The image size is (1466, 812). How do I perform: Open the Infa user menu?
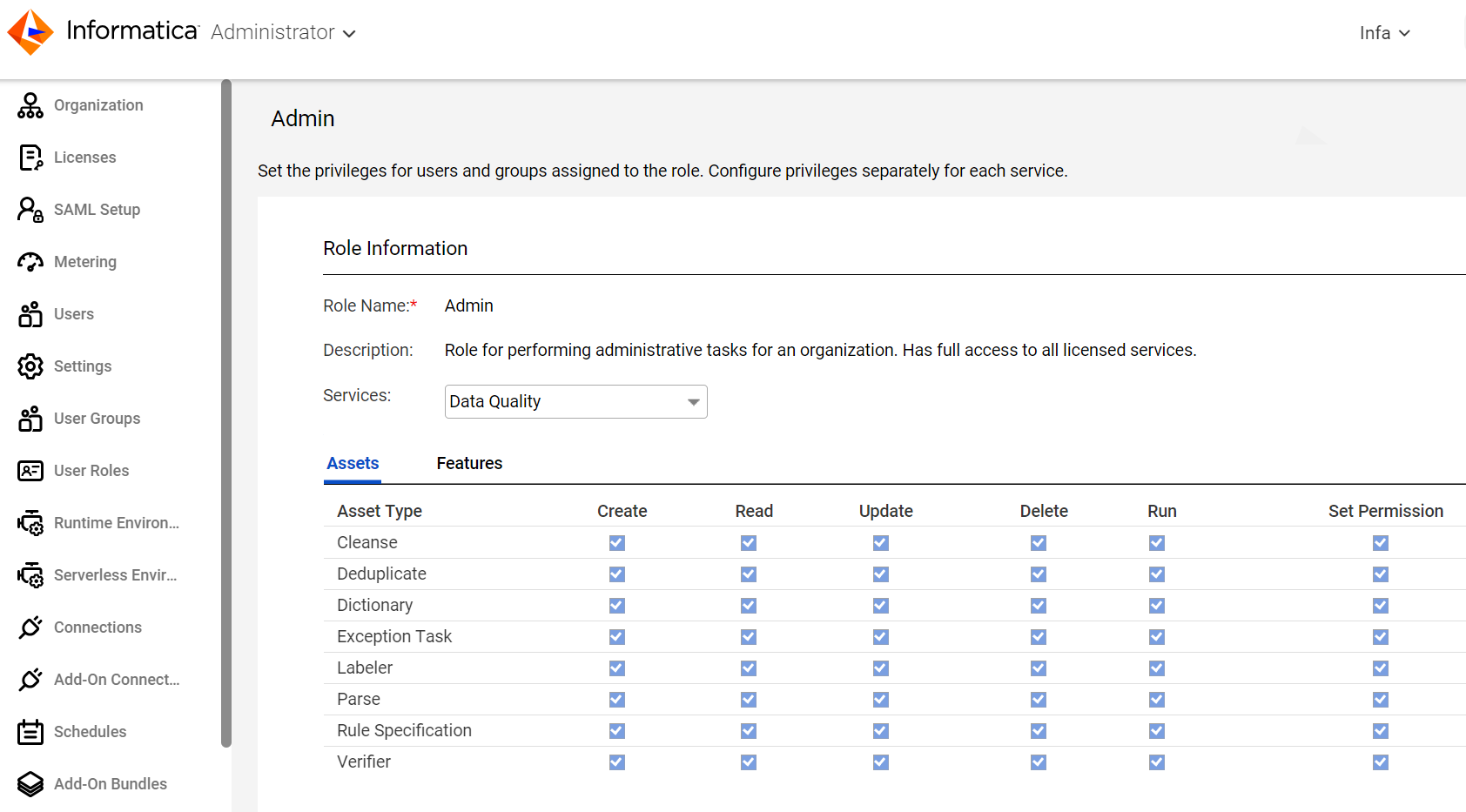point(1385,33)
